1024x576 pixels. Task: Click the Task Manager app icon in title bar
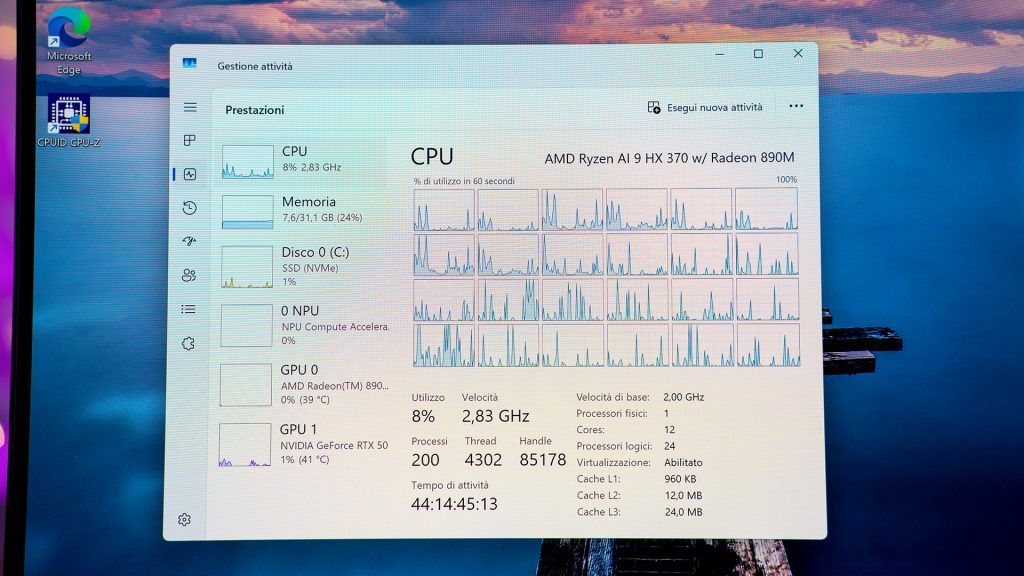point(189,63)
